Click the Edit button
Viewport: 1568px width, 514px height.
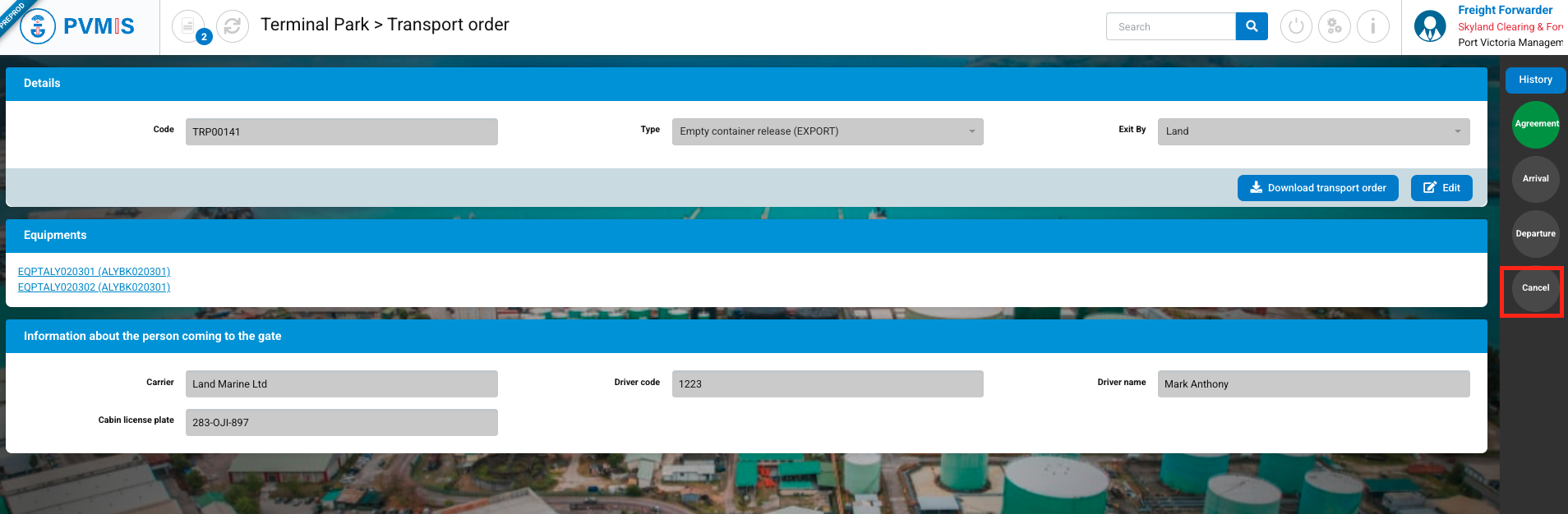(x=1441, y=188)
